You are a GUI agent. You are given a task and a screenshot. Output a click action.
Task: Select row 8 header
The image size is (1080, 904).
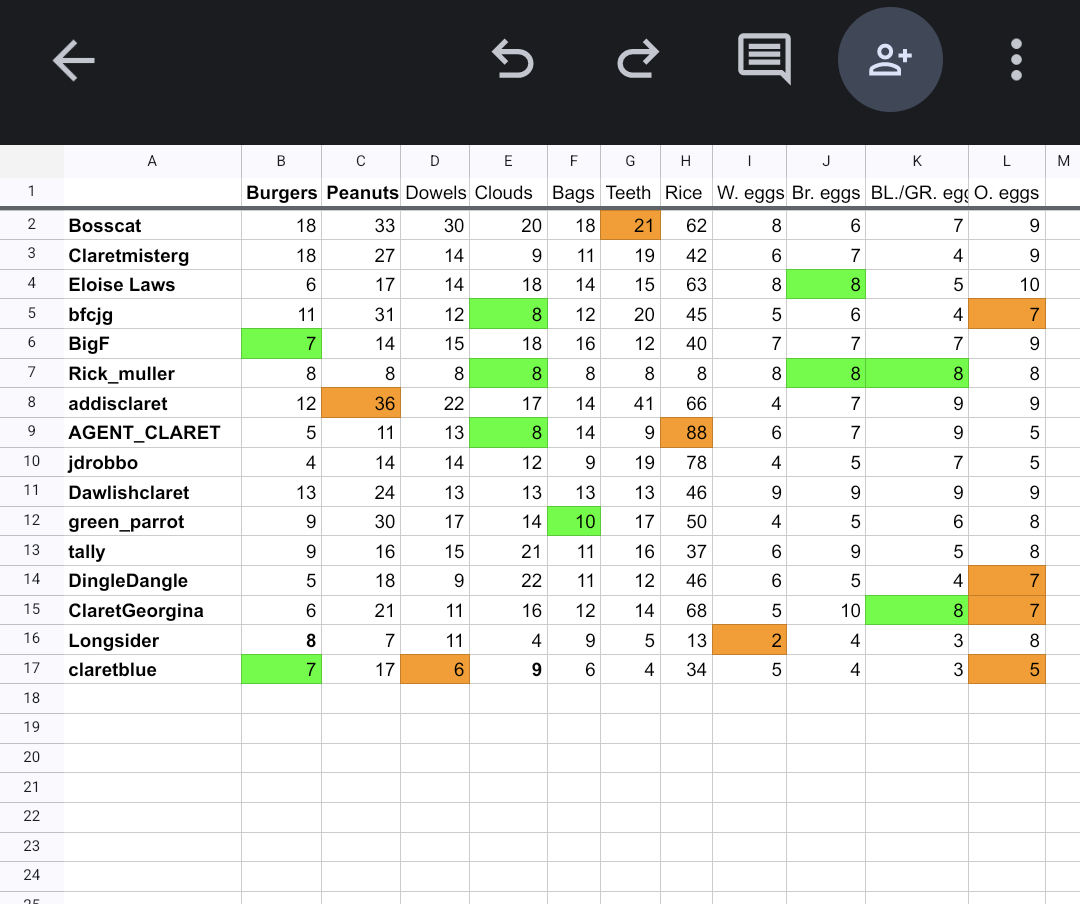click(31, 404)
